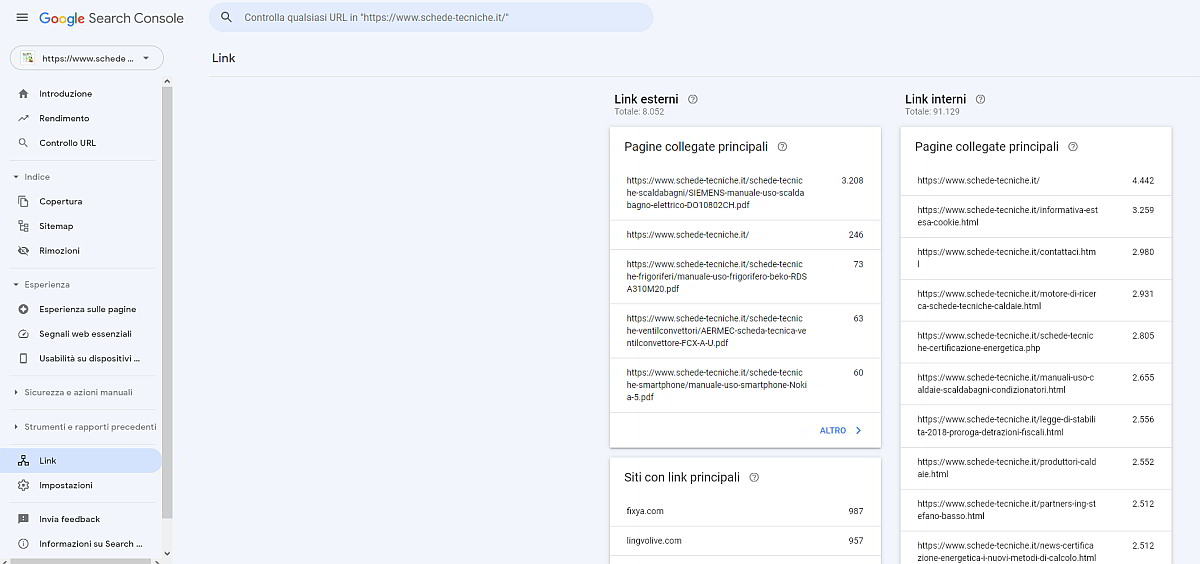The image size is (1200, 564).
Task: Click the Introduzione home icon
Action: coord(23,94)
